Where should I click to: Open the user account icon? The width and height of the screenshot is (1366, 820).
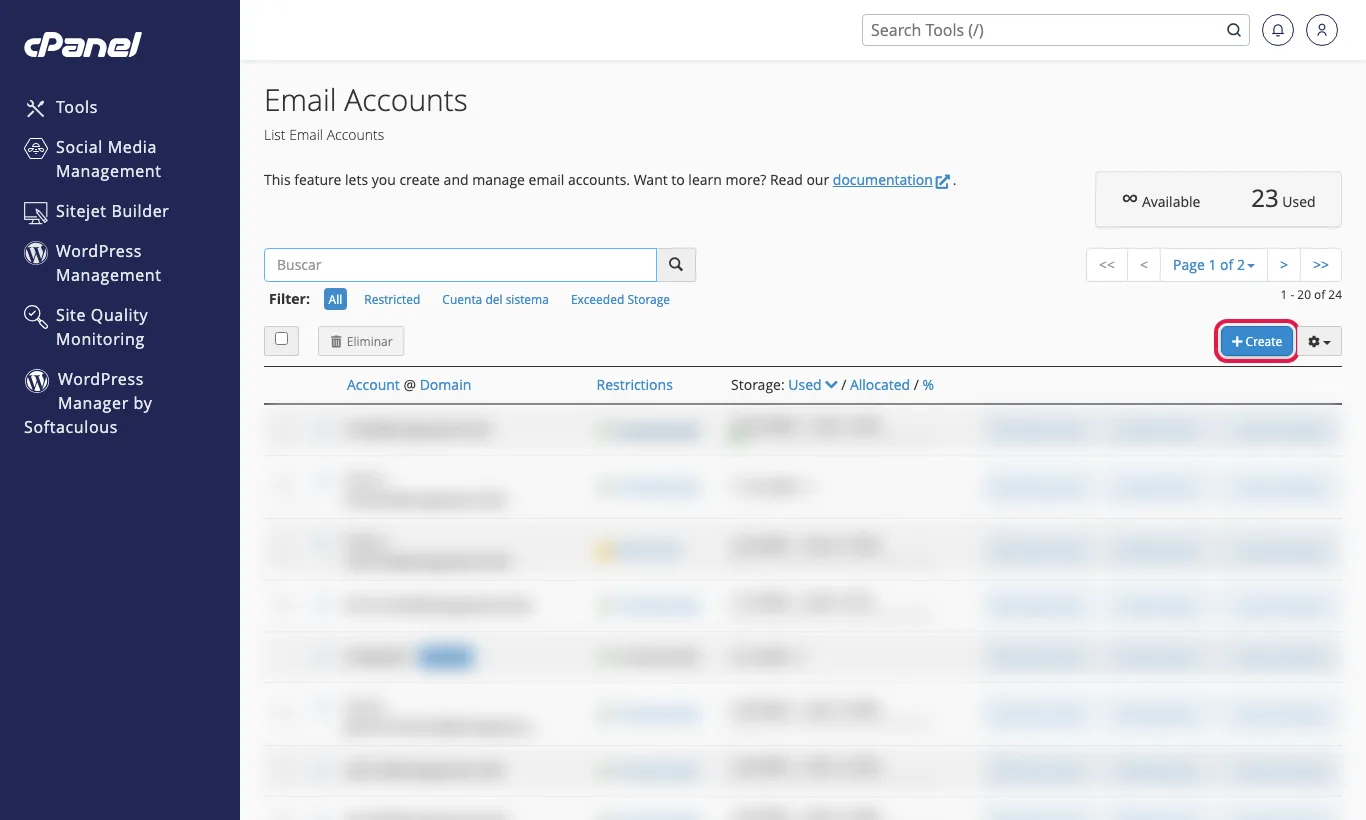click(x=1322, y=30)
